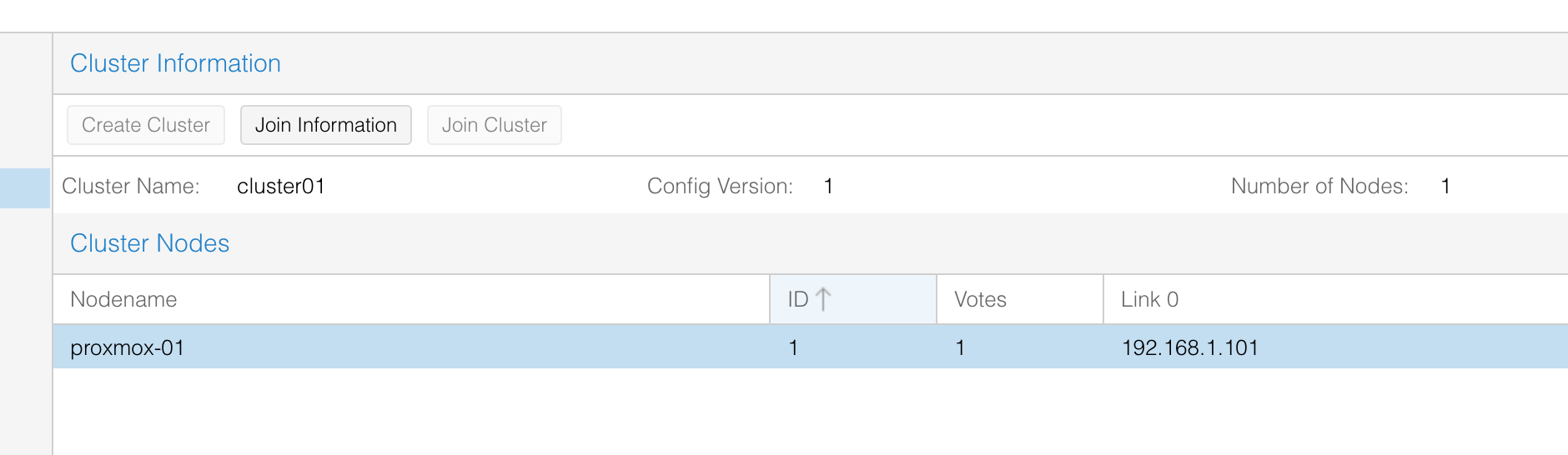
Task: Click the Votes value of proxmox-01
Action: 960,347
